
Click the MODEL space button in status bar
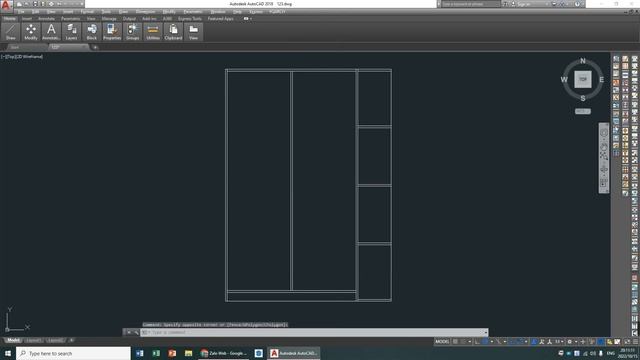[x=442, y=342]
